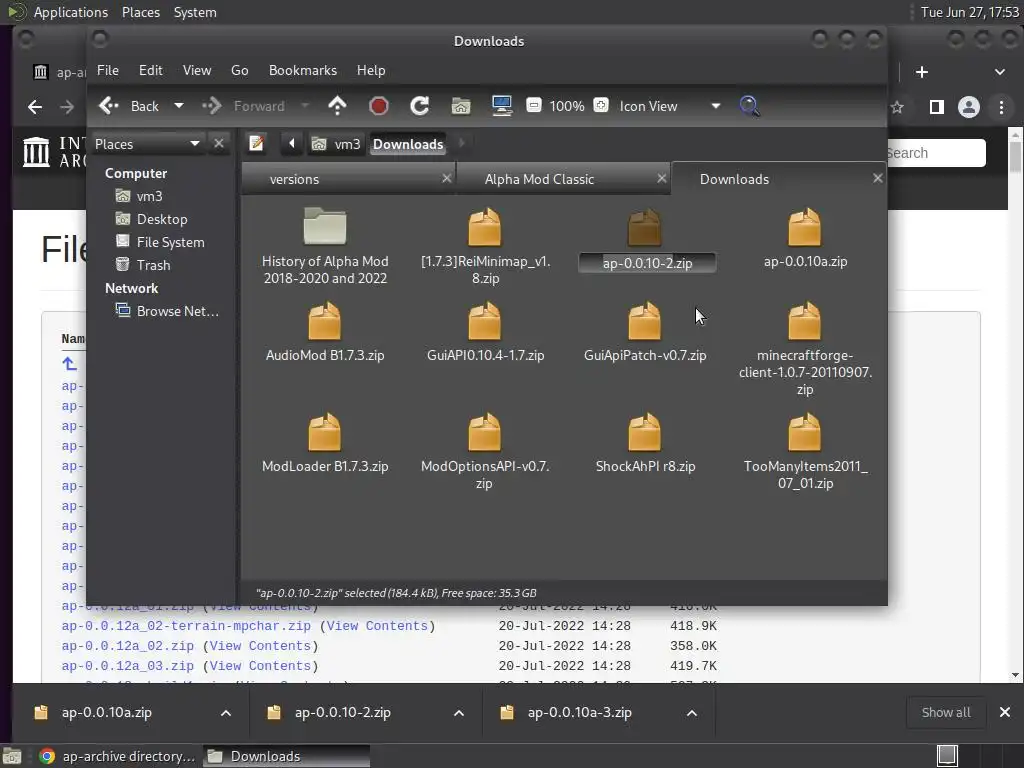Close the versions tab
This screenshot has width=1024, height=768.
pyautogui.click(x=447, y=178)
